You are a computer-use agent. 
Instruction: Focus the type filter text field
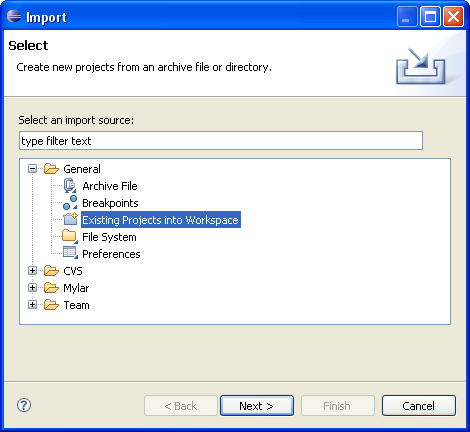coord(221,141)
